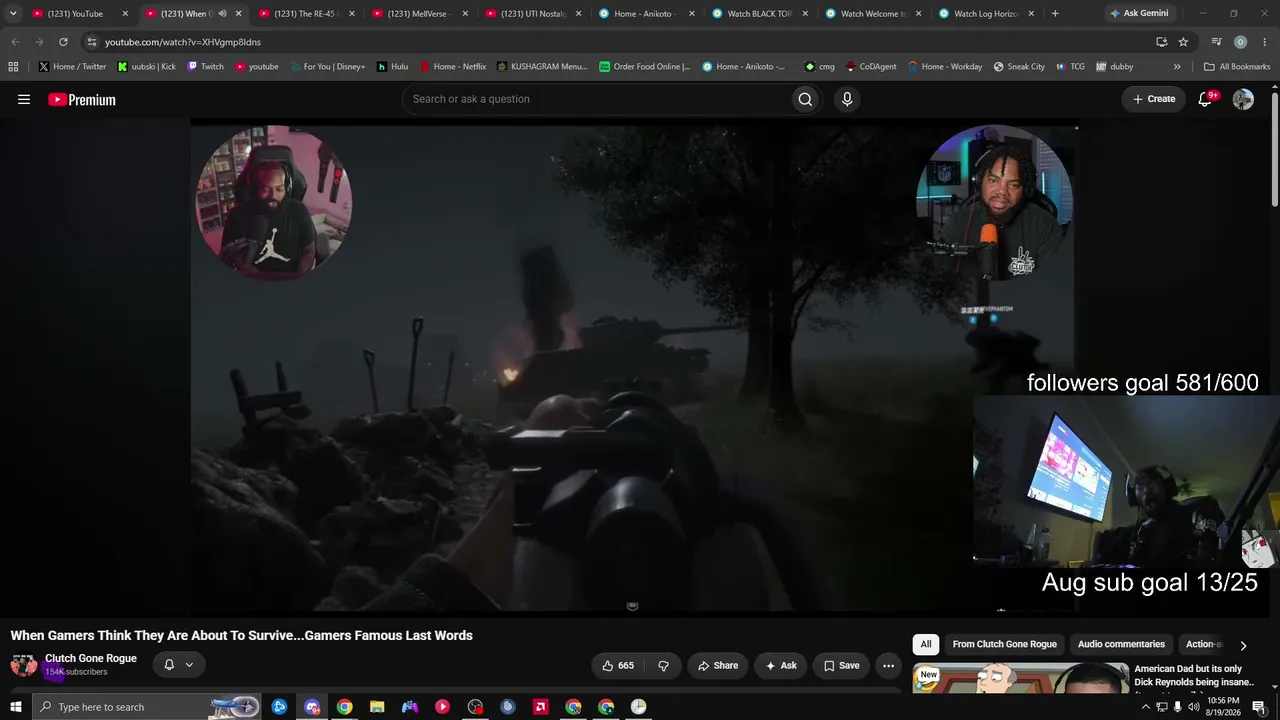The height and width of the screenshot is (720, 1280).
Task: Open the Twitch bookmark
Action: (x=205, y=67)
